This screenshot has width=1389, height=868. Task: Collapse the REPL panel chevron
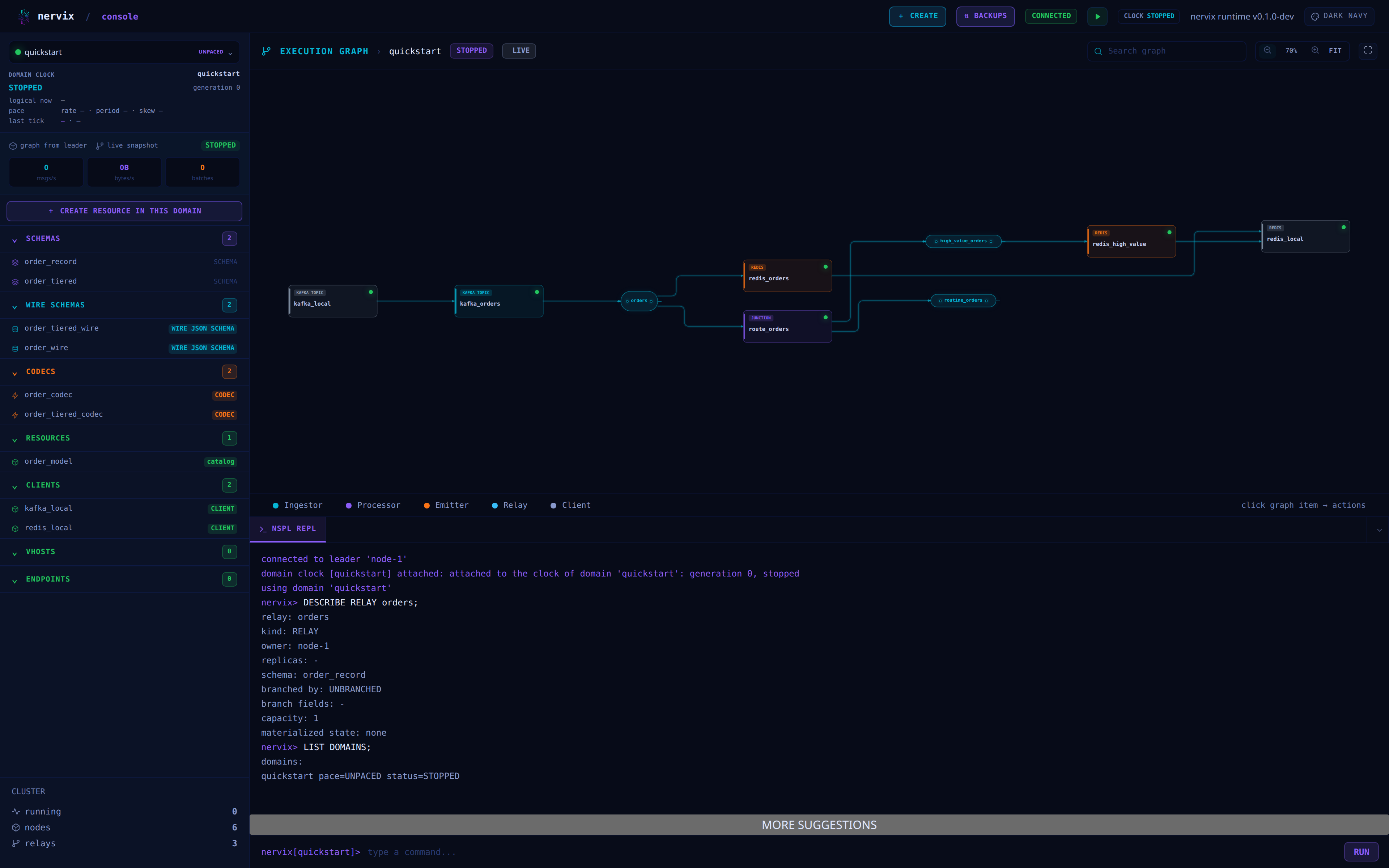[1379, 530]
